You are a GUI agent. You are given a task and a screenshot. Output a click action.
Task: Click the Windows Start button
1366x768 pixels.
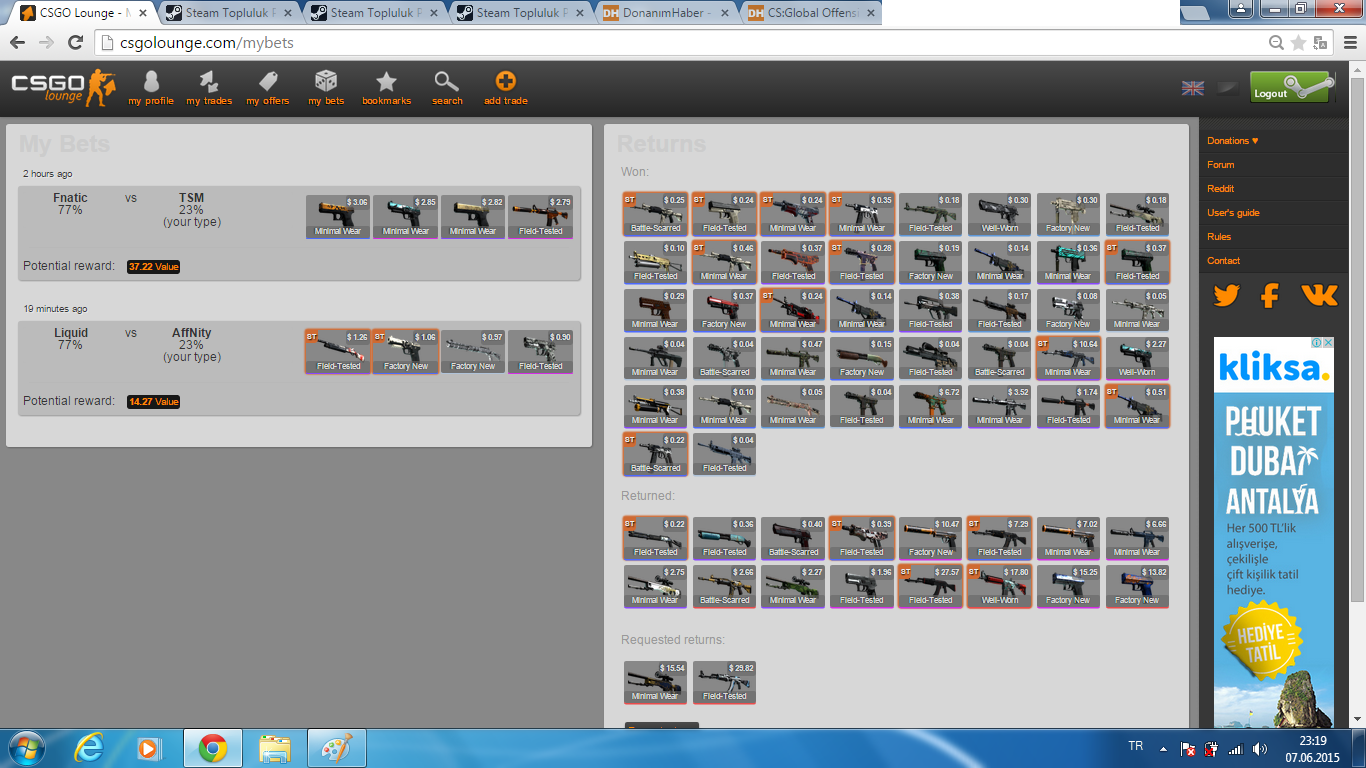tap(26, 748)
